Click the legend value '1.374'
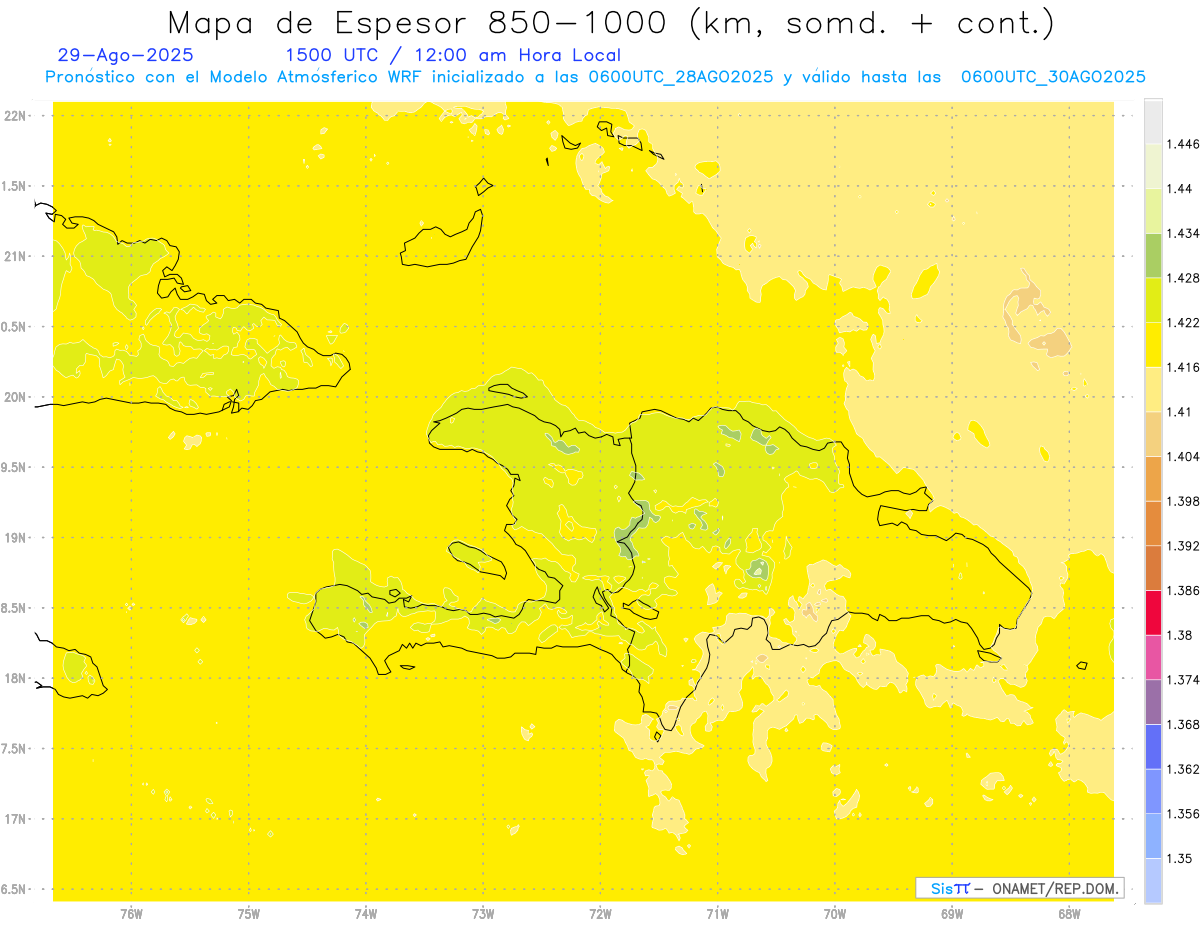1200x927 pixels. [1184, 680]
